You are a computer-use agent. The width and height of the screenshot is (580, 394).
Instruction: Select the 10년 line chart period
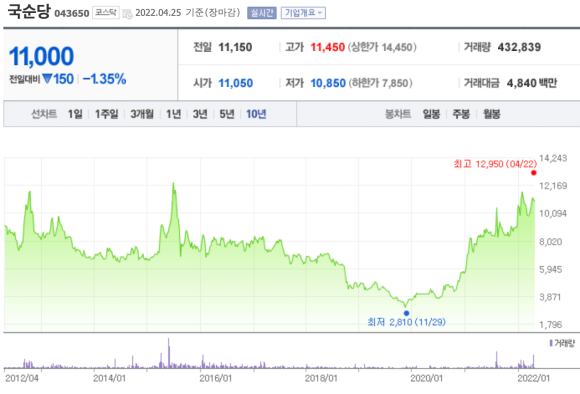click(256, 114)
